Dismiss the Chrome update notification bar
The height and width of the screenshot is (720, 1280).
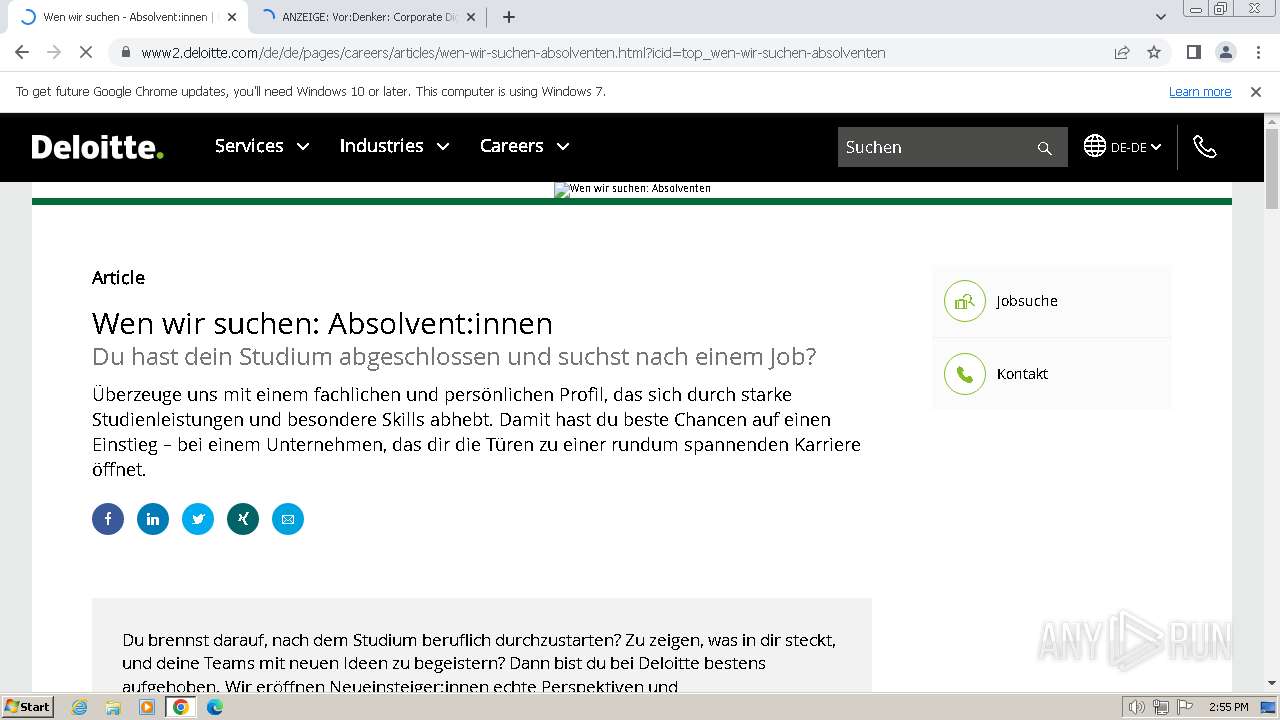pos(1256,91)
